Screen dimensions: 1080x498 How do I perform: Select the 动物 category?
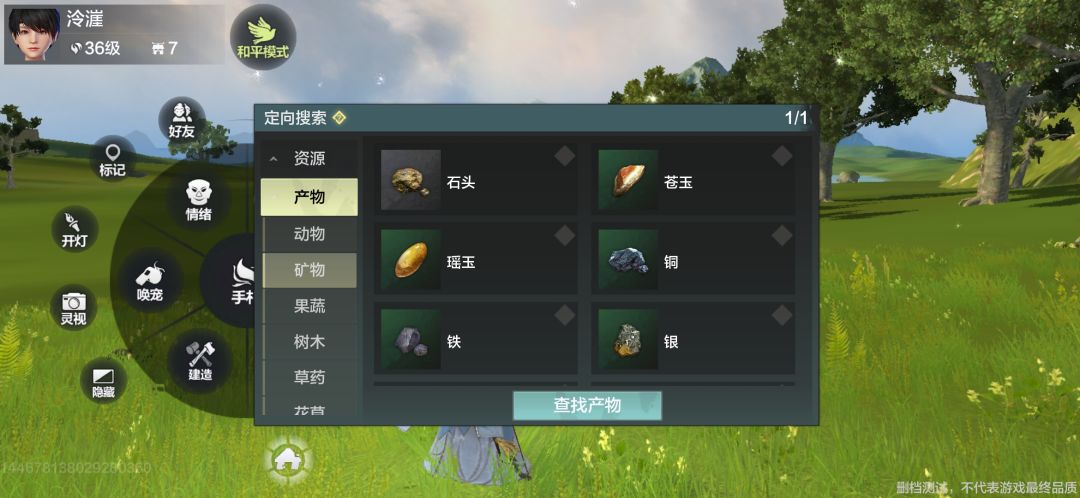point(309,234)
